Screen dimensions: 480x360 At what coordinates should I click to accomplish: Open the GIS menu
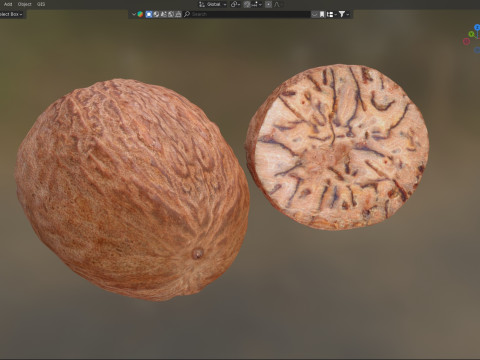tap(41, 4)
